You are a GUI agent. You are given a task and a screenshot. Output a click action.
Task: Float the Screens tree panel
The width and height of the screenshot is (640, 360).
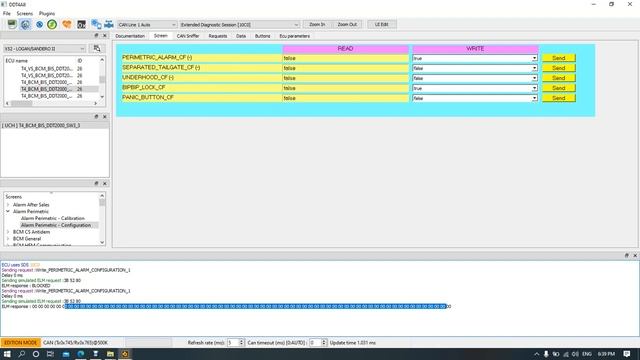pos(96,184)
